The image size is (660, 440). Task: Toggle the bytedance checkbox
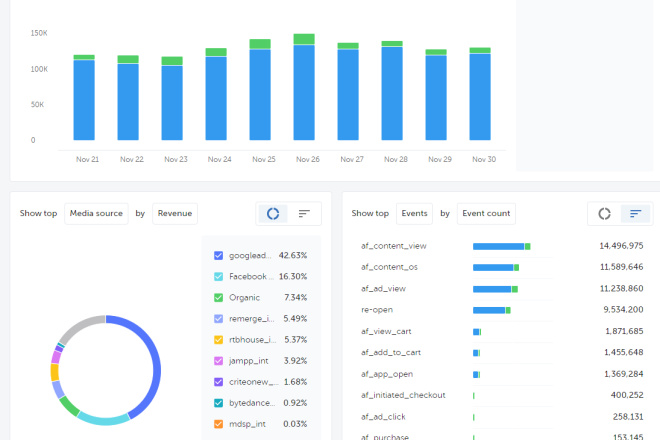218,403
